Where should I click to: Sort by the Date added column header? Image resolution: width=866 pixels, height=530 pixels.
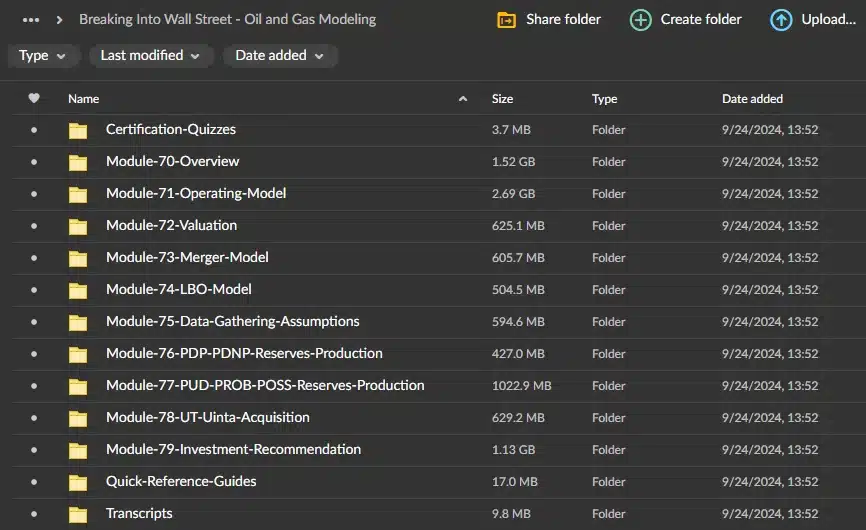pyautogui.click(x=752, y=99)
